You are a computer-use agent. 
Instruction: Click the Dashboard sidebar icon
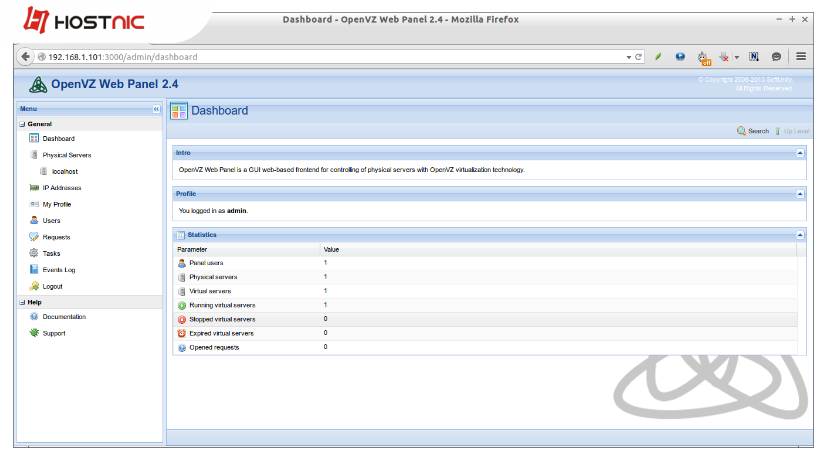point(34,138)
